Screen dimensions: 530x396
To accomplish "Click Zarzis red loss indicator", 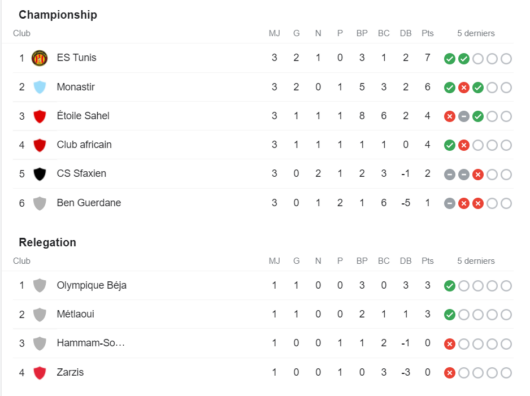I will coord(449,373).
